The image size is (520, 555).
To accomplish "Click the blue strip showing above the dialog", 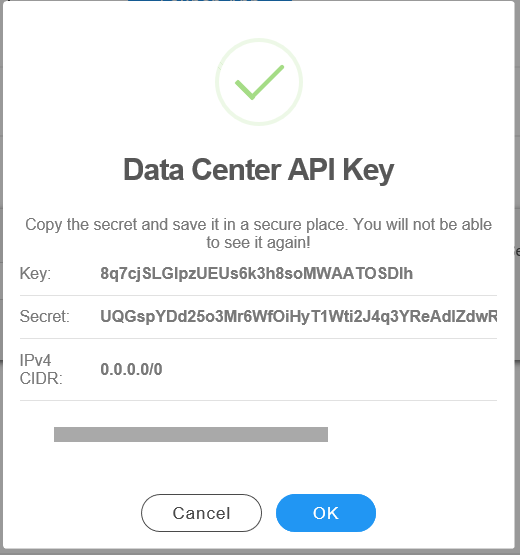I will point(210,1).
